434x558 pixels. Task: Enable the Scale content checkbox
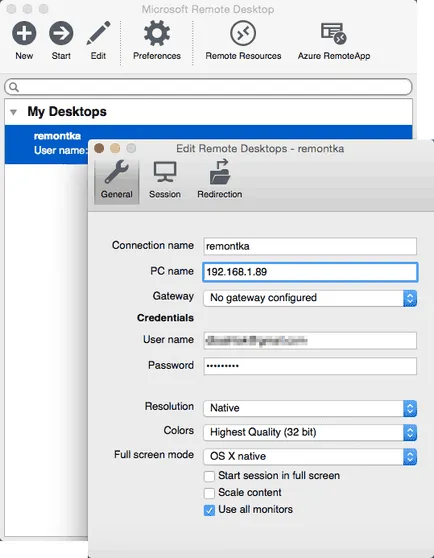pyautogui.click(x=209, y=493)
